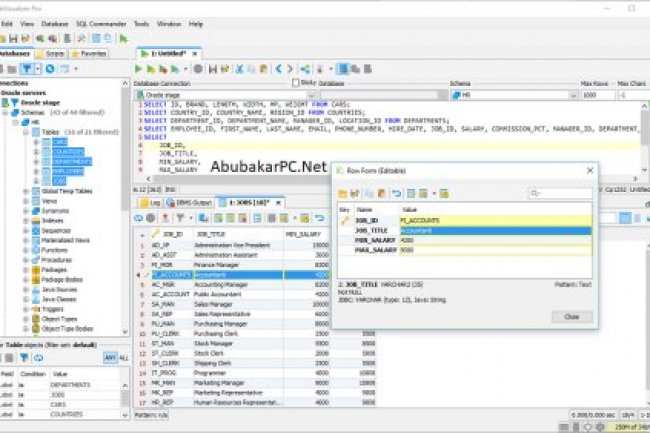650x433 pixels.
Task: Click the Close button in Row Form
Action: pos(571,316)
